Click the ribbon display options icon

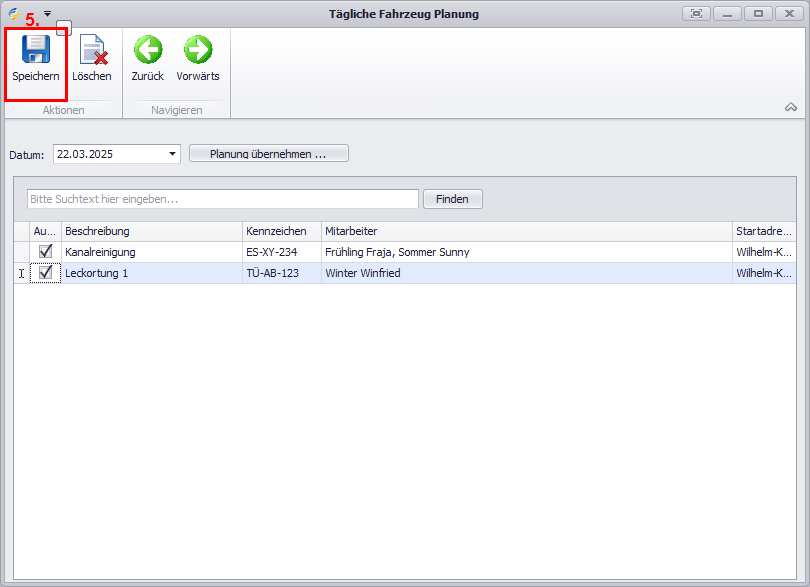(696, 14)
